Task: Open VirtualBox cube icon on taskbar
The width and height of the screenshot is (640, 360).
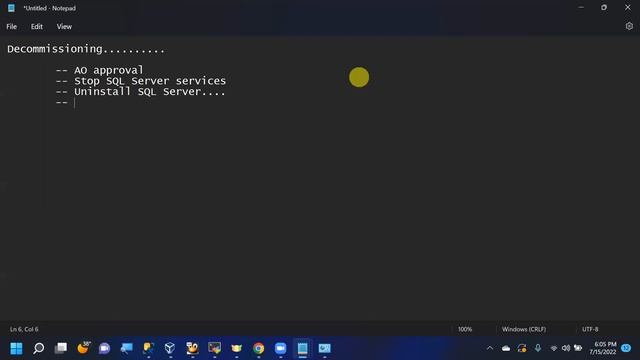Action: coord(170,348)
